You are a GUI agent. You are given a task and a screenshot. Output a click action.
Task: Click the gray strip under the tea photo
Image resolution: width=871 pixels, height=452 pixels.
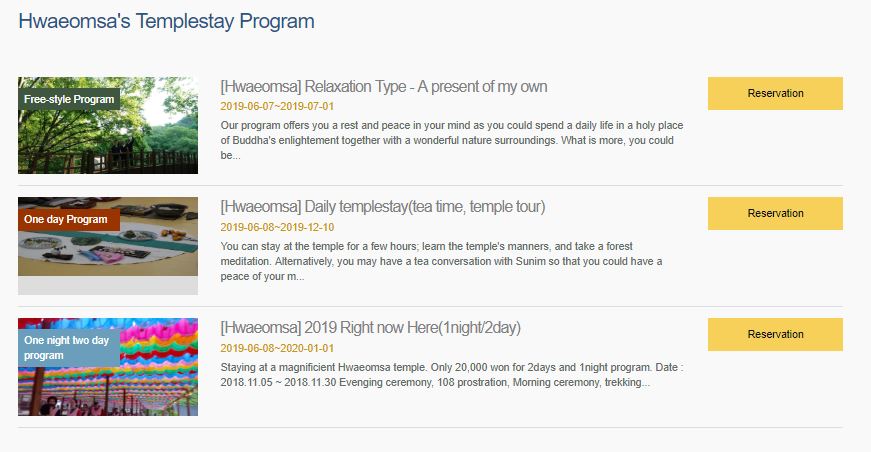pos(108,286)
